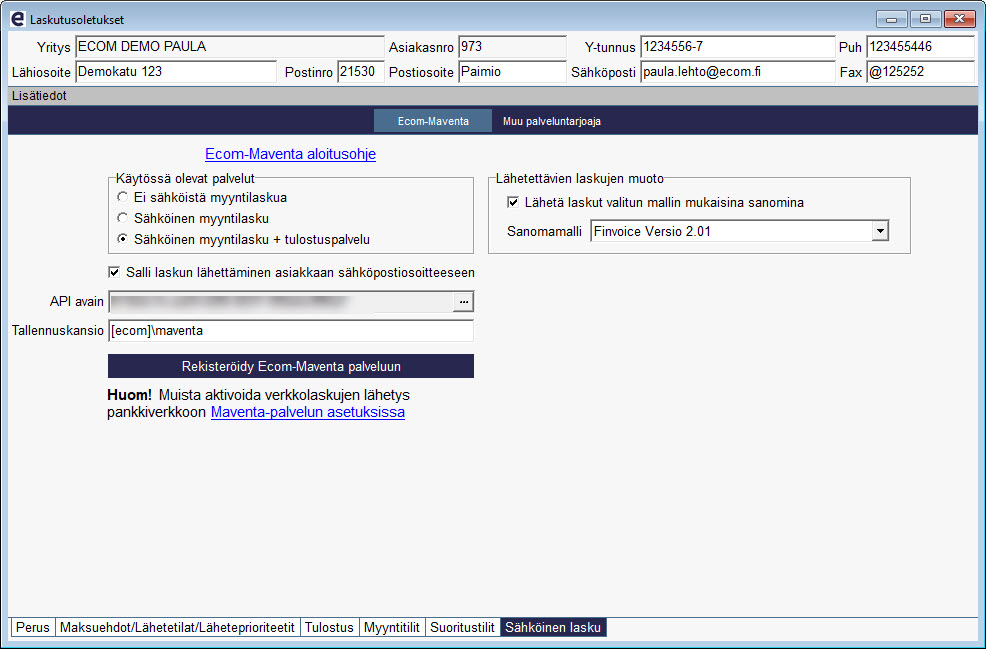986x649 pixels.
Task: Click the Tallennuskansio field with [ecom]\maventa
Action: click(291, 331)
